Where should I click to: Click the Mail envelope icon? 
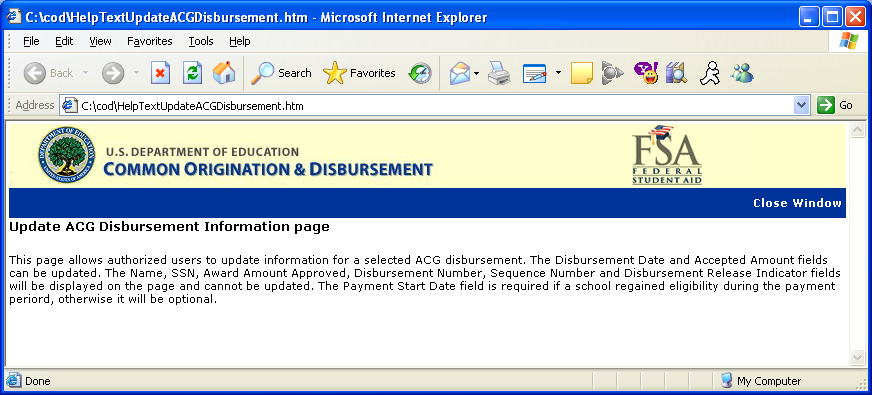pos(459,73)
